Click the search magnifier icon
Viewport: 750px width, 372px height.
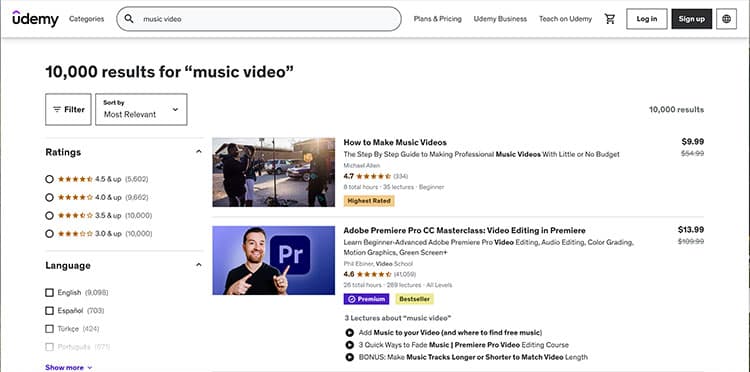(x=129, y=19)
